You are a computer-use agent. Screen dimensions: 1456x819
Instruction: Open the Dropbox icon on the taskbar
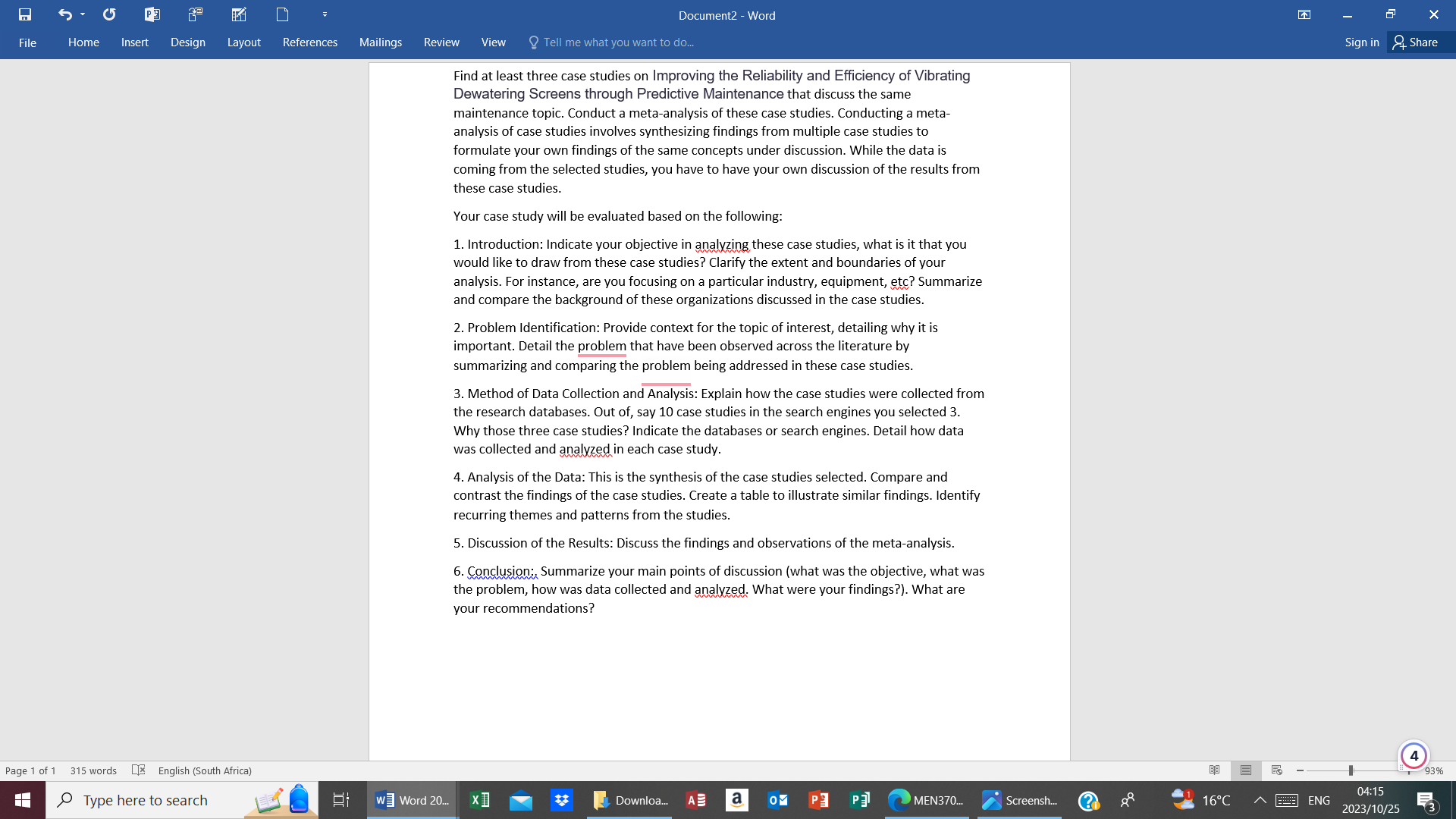[562, 800]
